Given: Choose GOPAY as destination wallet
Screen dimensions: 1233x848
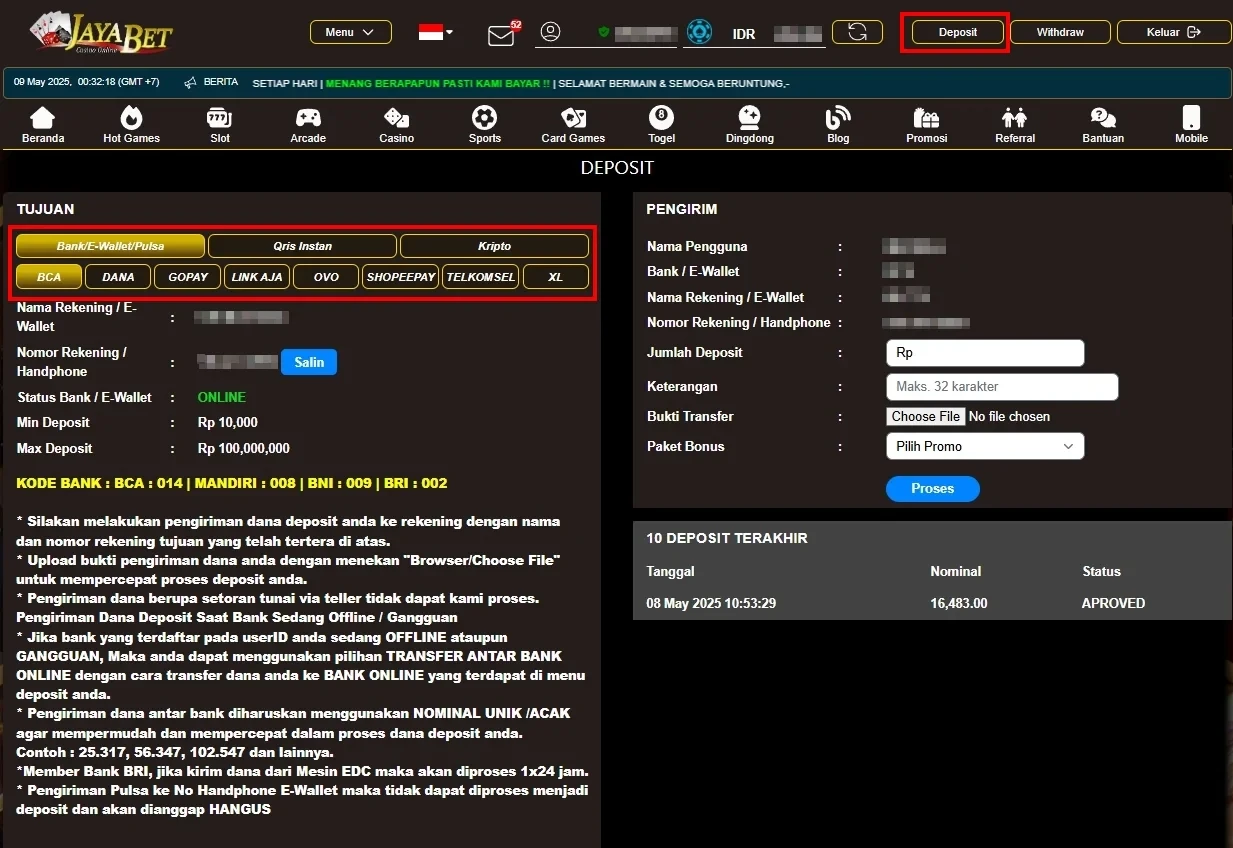Looking at the screenshot, I should [x=188, y=277].
